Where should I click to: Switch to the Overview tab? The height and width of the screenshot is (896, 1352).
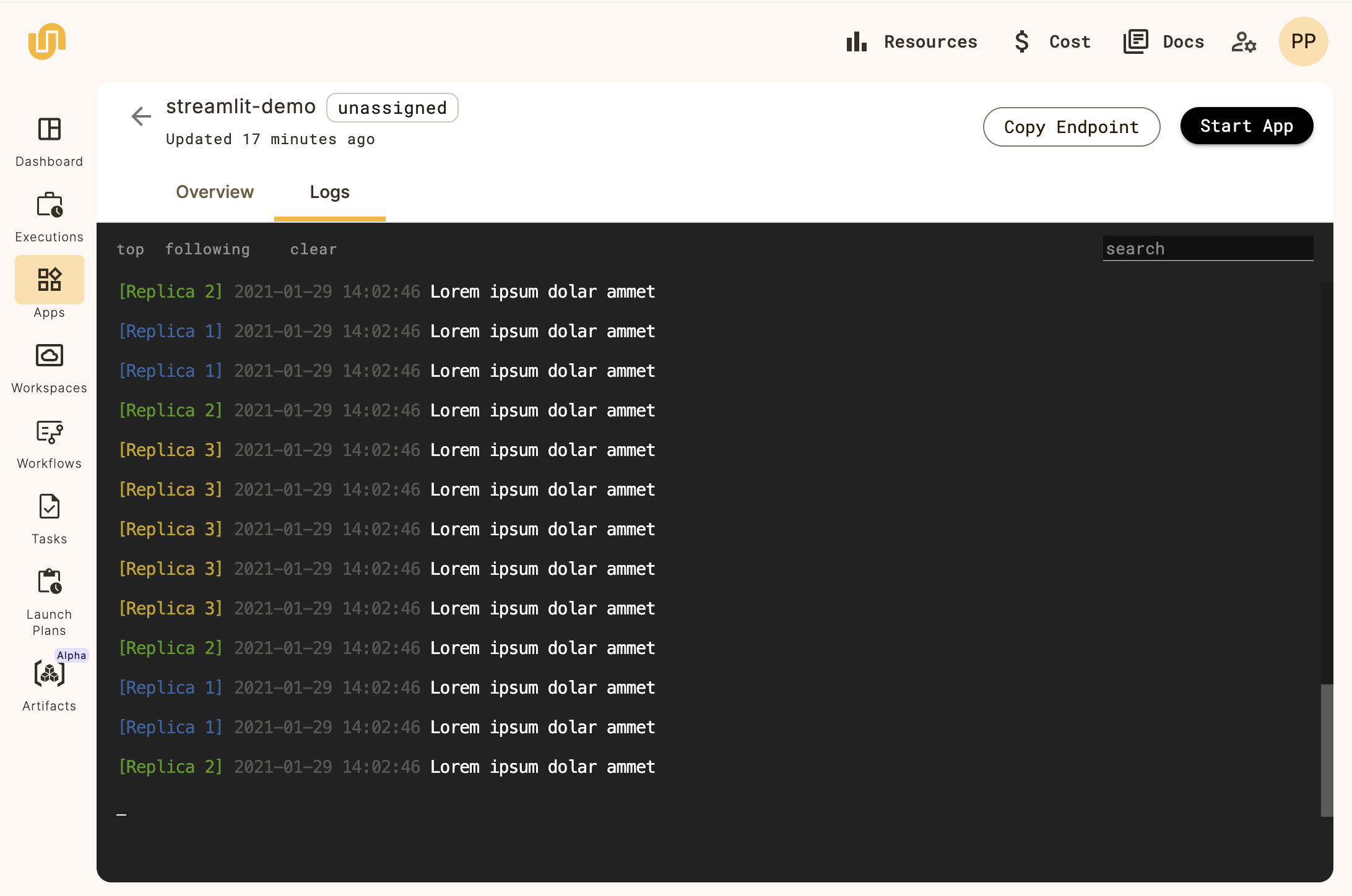click(x=215, y=191)
